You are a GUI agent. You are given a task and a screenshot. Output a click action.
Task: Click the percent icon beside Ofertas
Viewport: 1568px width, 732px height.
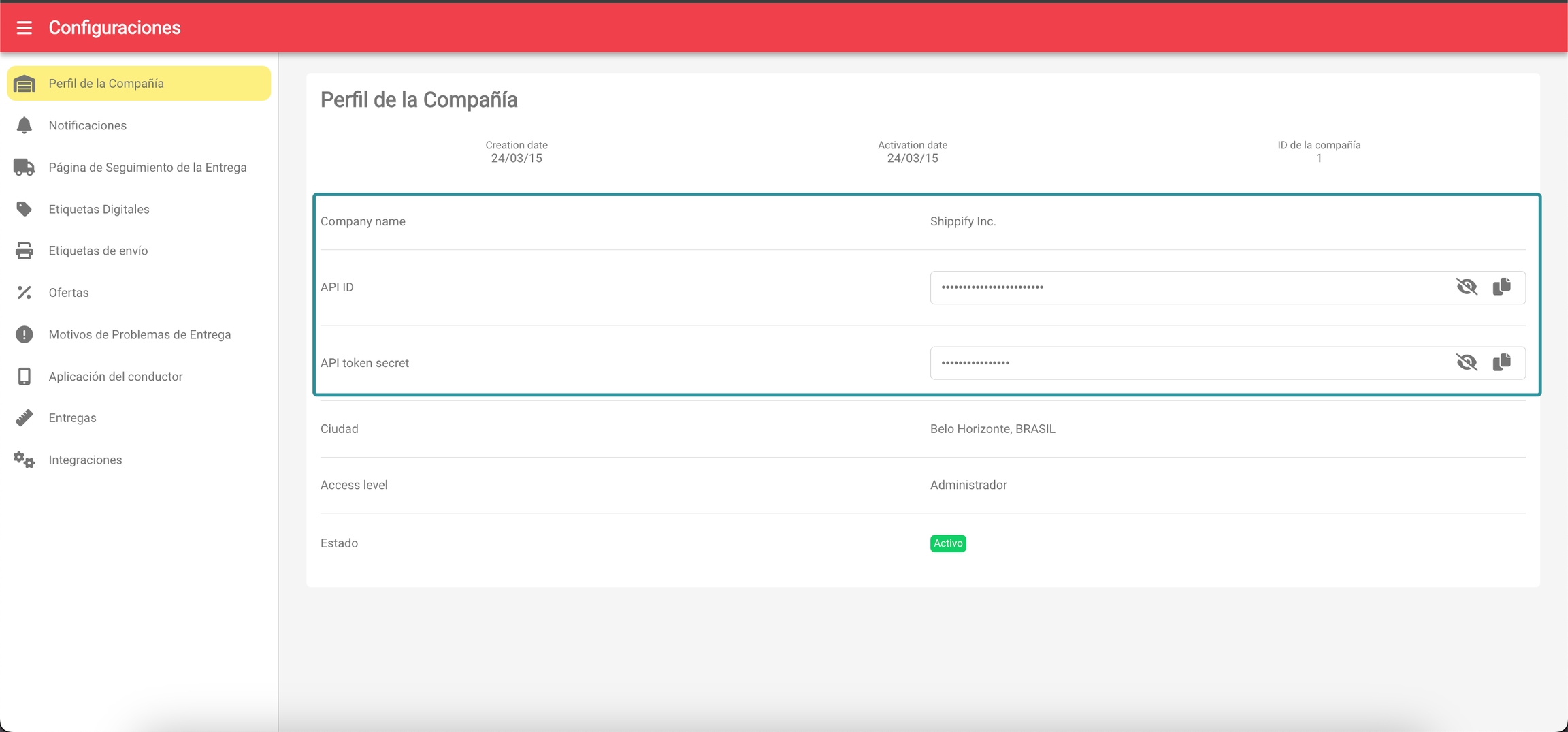tap(24, 293)
